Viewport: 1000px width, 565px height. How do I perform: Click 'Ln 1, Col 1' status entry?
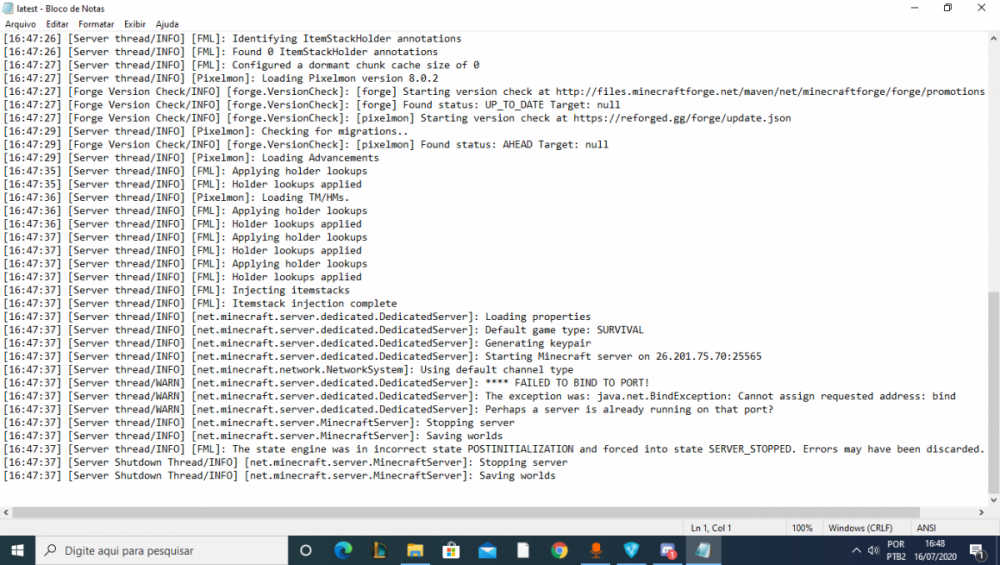tap(710, 528)
